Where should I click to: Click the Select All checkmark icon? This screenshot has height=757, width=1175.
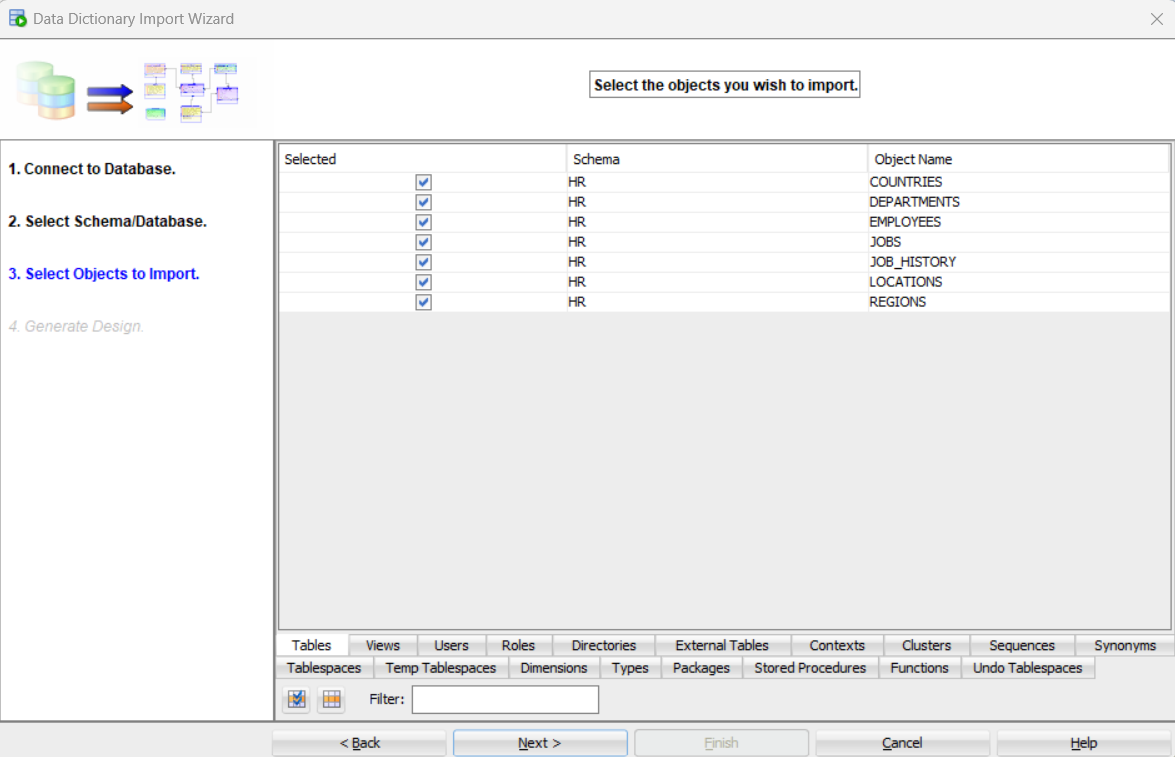(x=296, y=699)
